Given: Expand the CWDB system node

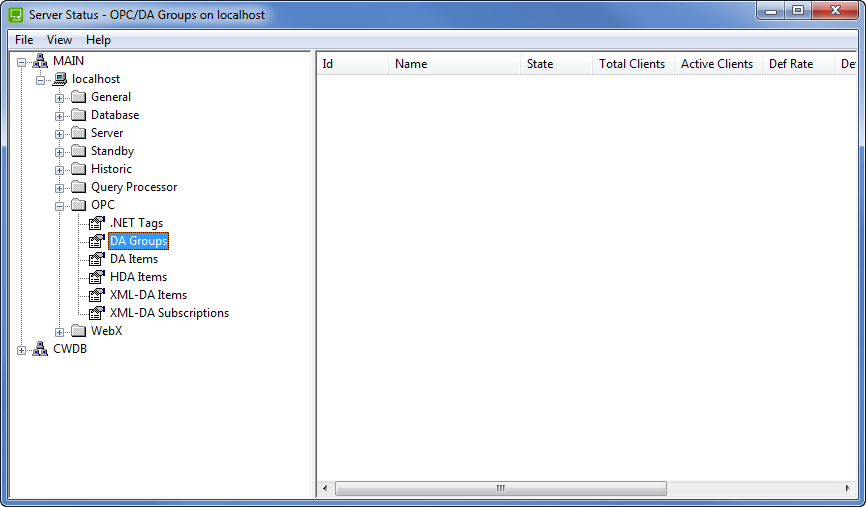Looking at the screenshot, I should pyautogui.click(x=22, y=350).
